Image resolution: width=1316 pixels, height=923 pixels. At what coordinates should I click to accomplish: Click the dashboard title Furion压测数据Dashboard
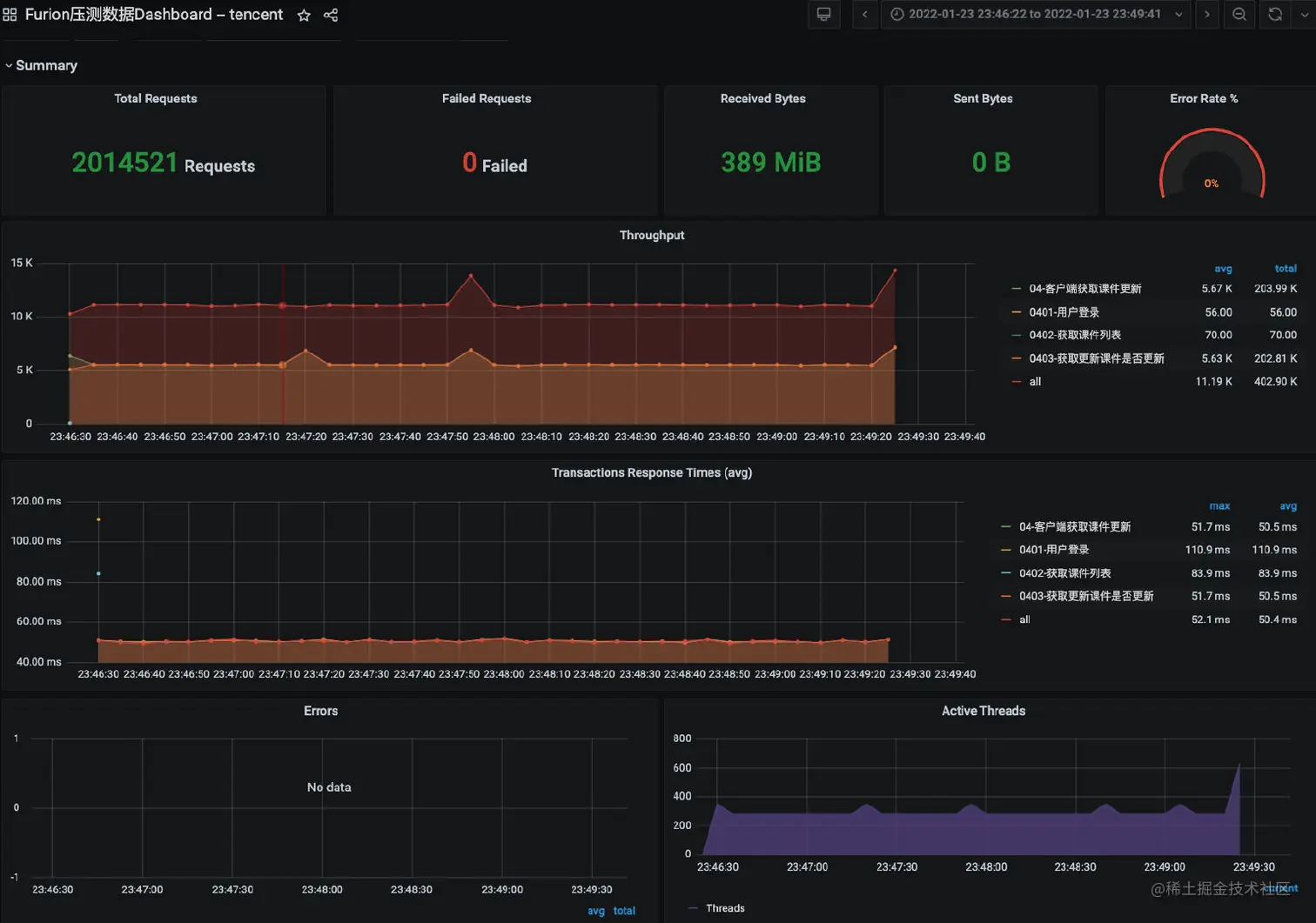pos(154,15)
